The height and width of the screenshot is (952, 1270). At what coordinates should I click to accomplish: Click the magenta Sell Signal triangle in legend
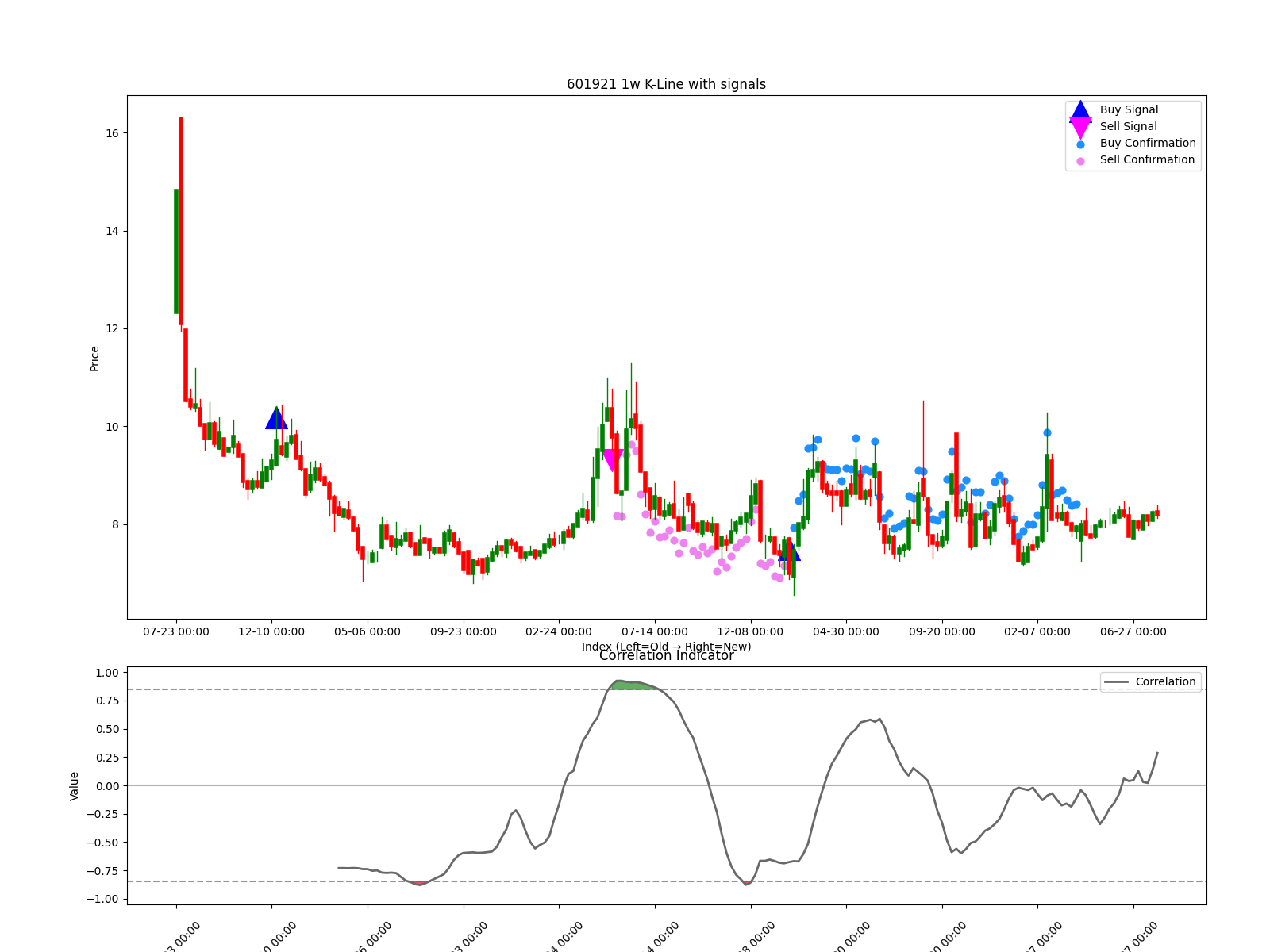1080,127
